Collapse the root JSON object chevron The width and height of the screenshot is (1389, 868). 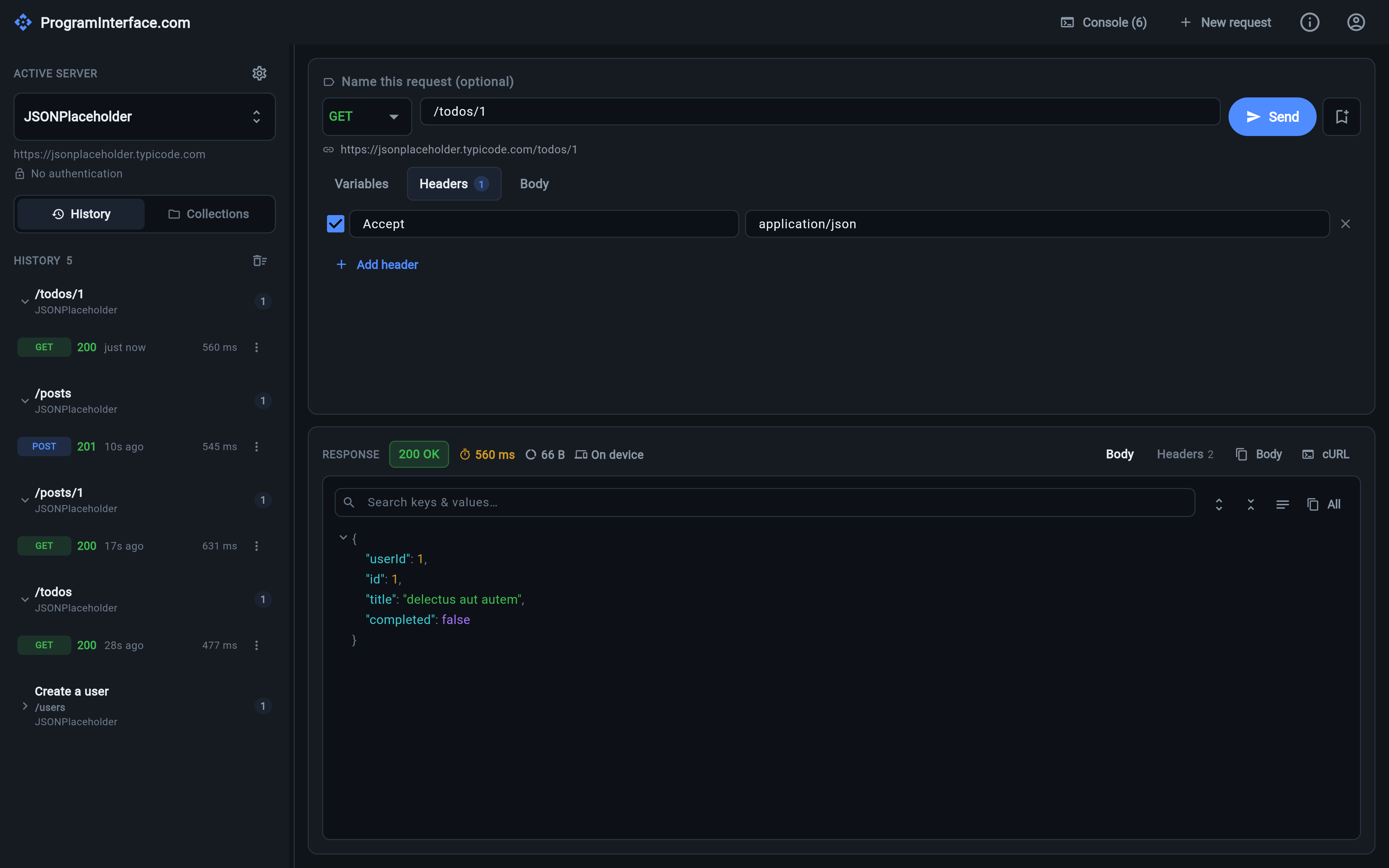(x=343, y=537)
